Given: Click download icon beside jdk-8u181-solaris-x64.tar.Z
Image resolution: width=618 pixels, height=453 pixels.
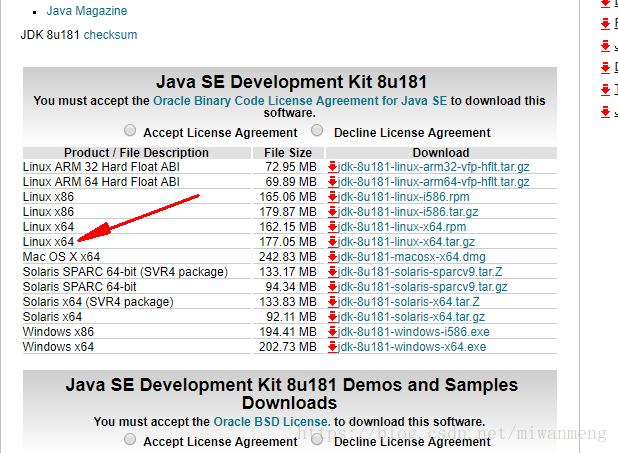Looking at the screenshot, I should pos(332,302).
